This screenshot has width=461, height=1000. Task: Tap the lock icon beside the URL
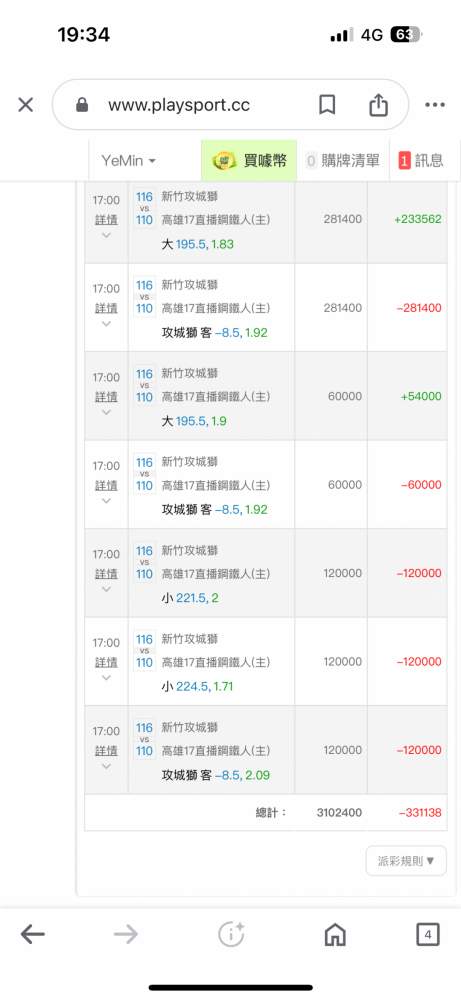coord(82,105)
